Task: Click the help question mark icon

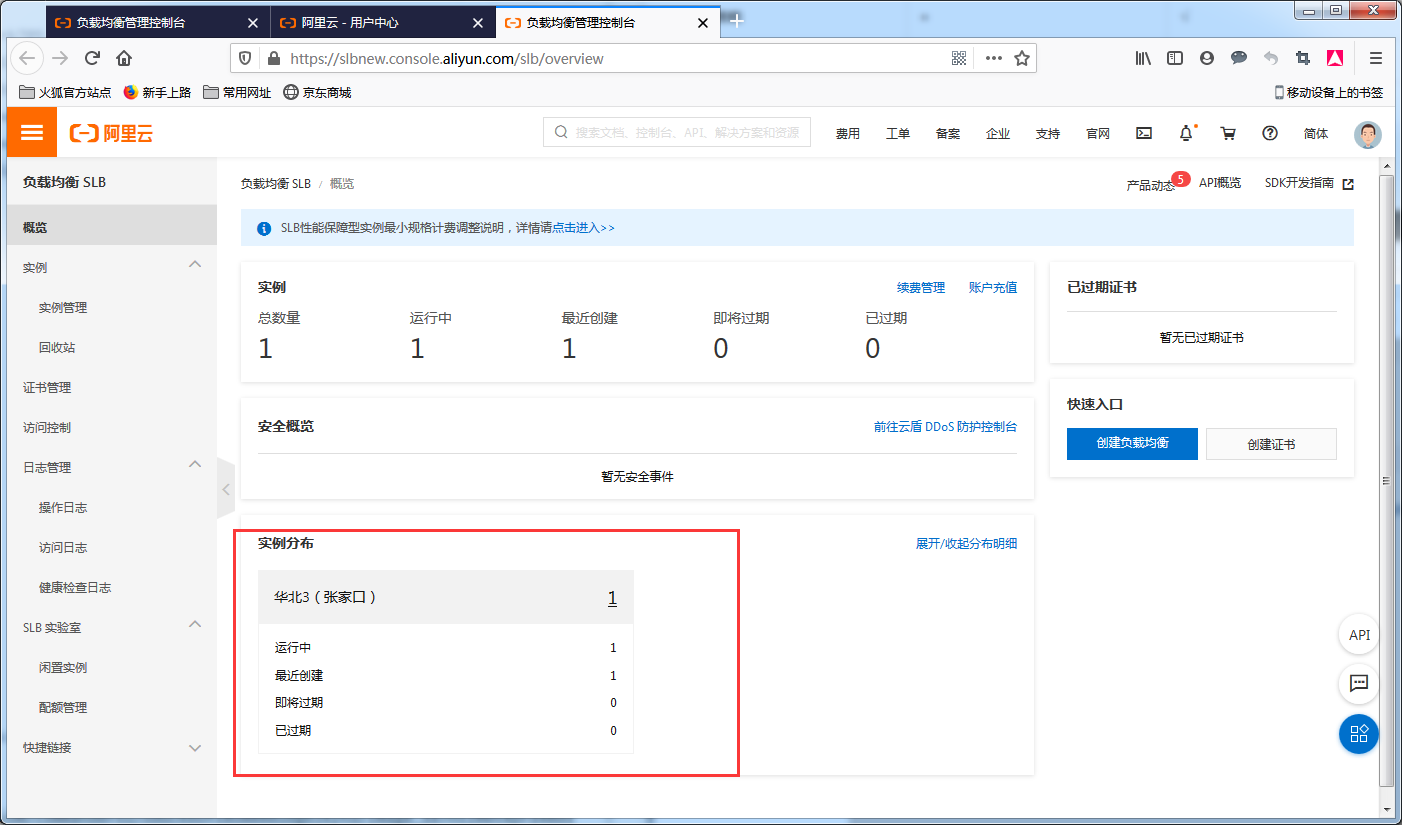Action: [x=1270, y=133]
